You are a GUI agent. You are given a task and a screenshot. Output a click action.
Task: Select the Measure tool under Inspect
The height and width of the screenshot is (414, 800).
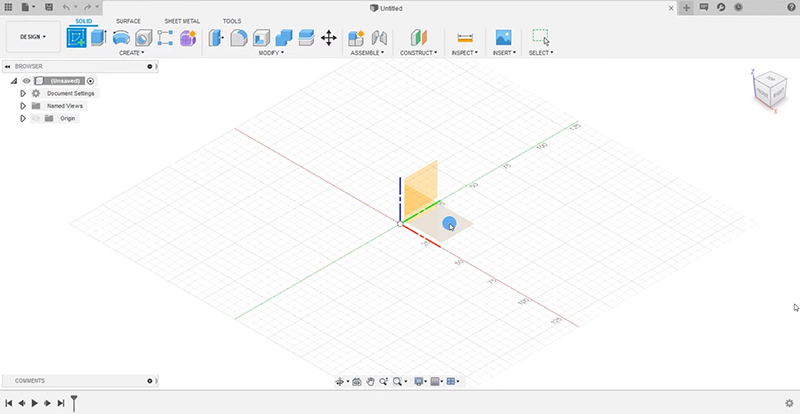(464, 38)
